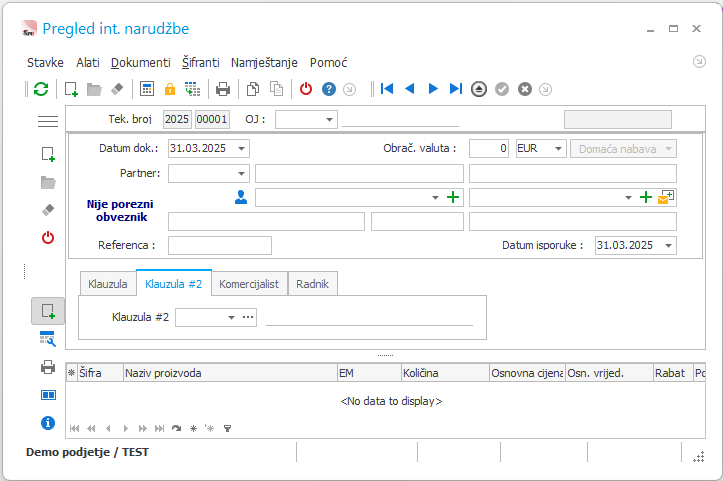
Task: Click the grid refresh arrow icon below the table
Action: click(176, 428)
